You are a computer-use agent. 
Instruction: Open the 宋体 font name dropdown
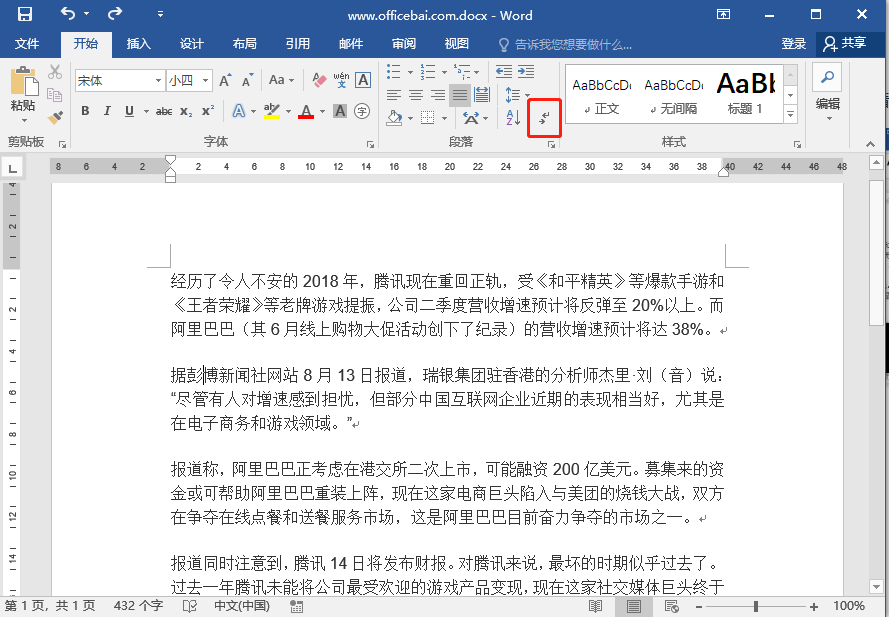click(x=158, y=81)
